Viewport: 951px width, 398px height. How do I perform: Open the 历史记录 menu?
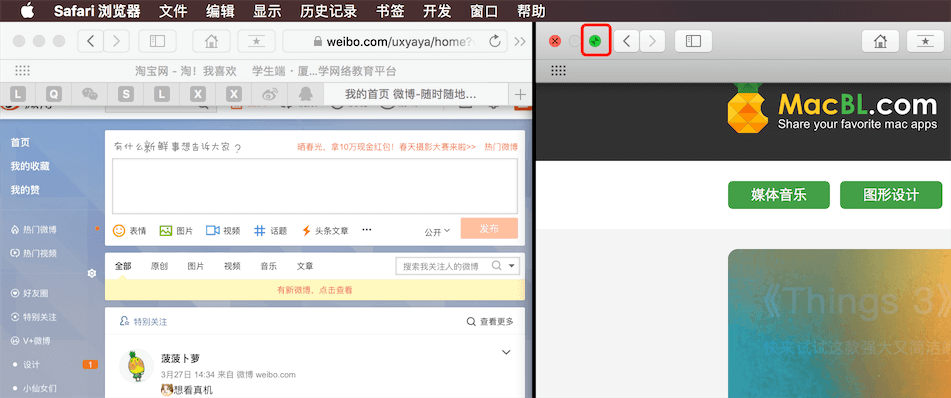(x=329, y=11)
